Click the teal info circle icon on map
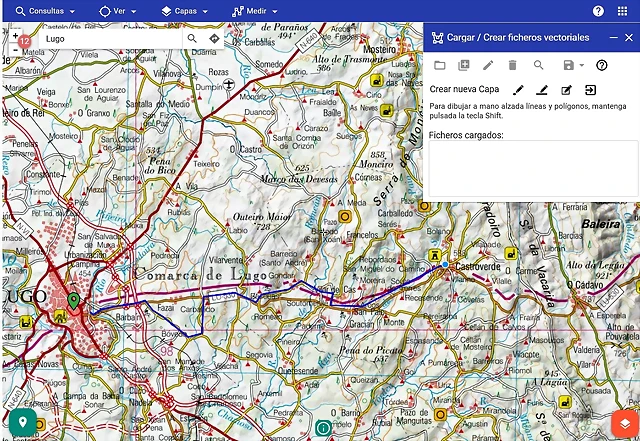Image resolution: width=640 pixels, height=441 pixels. pos(323,428)
